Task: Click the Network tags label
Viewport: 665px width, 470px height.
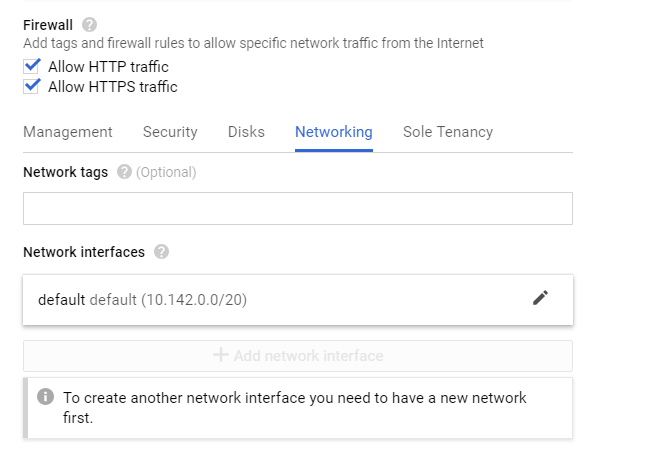Action: 65,172
